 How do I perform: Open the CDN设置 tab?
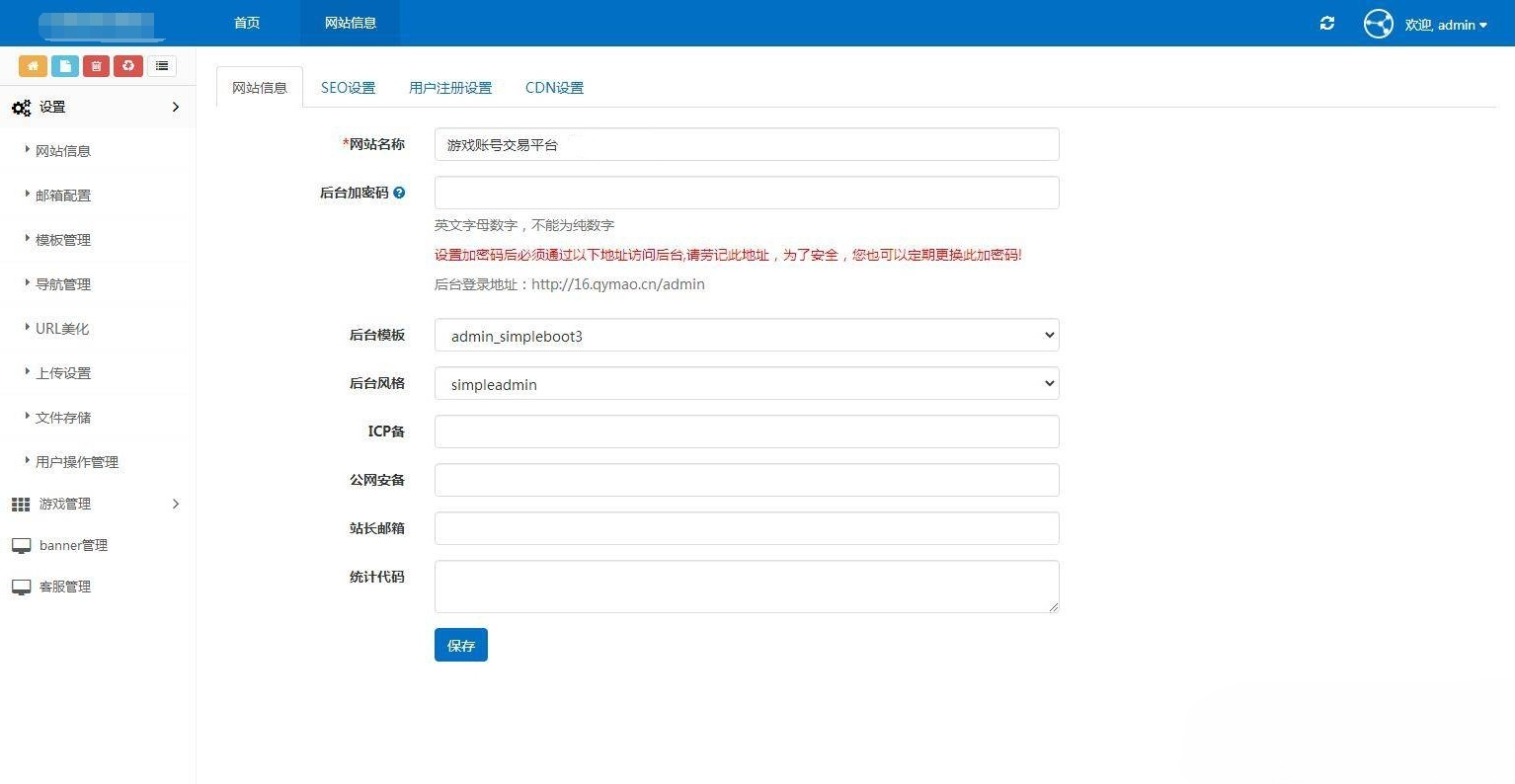click(554, 87)
